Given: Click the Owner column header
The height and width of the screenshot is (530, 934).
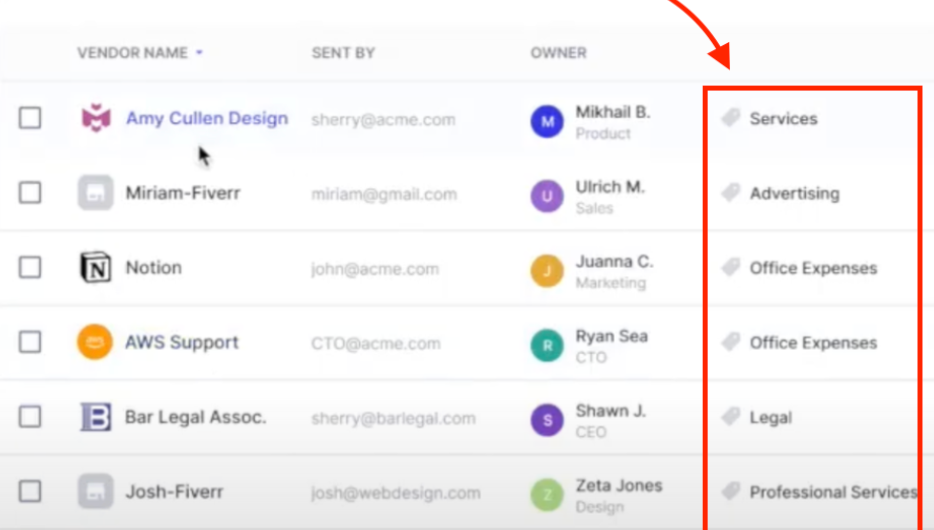Looking at the screenshot, I should click(558, 53).
